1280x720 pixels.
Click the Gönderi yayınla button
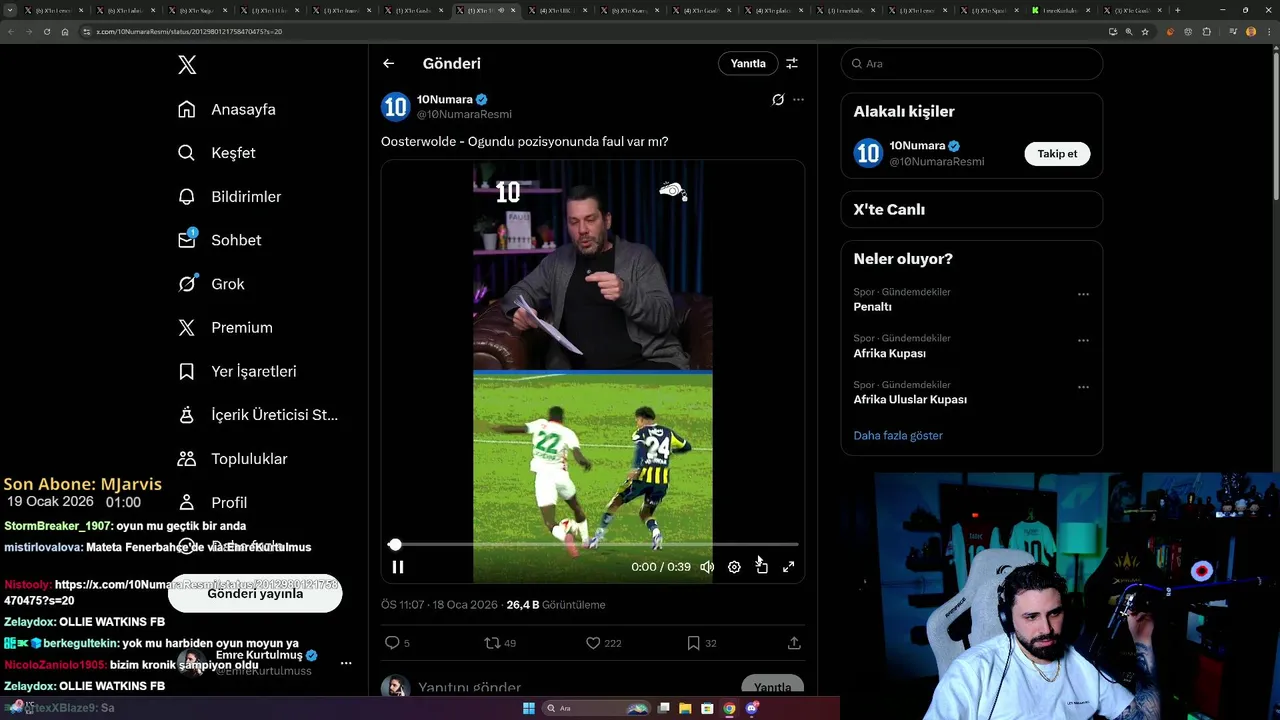255,593
